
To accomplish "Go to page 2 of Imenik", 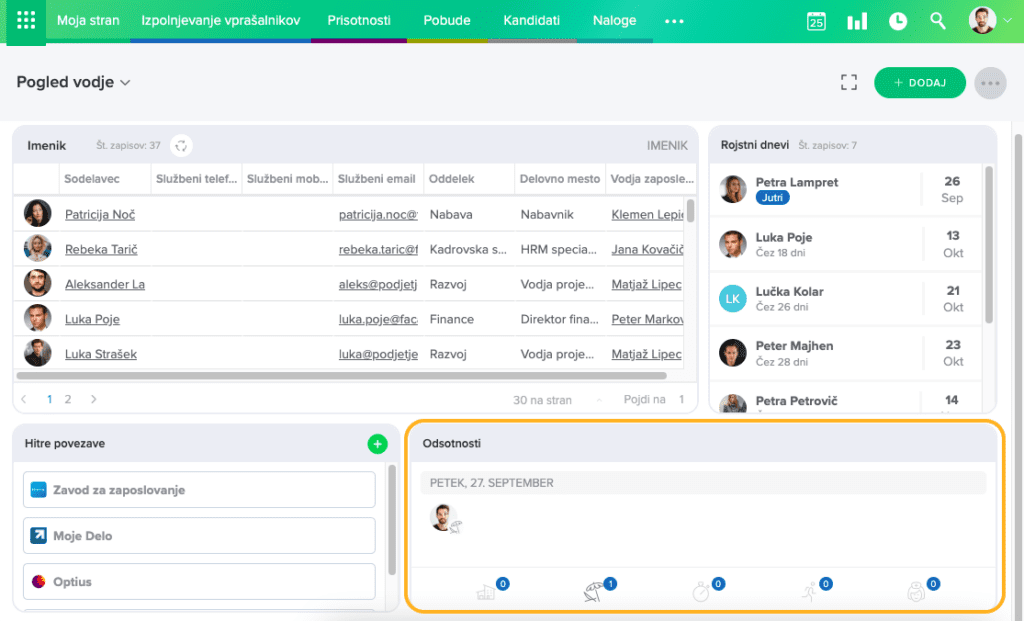I will (x=68, y=399).
